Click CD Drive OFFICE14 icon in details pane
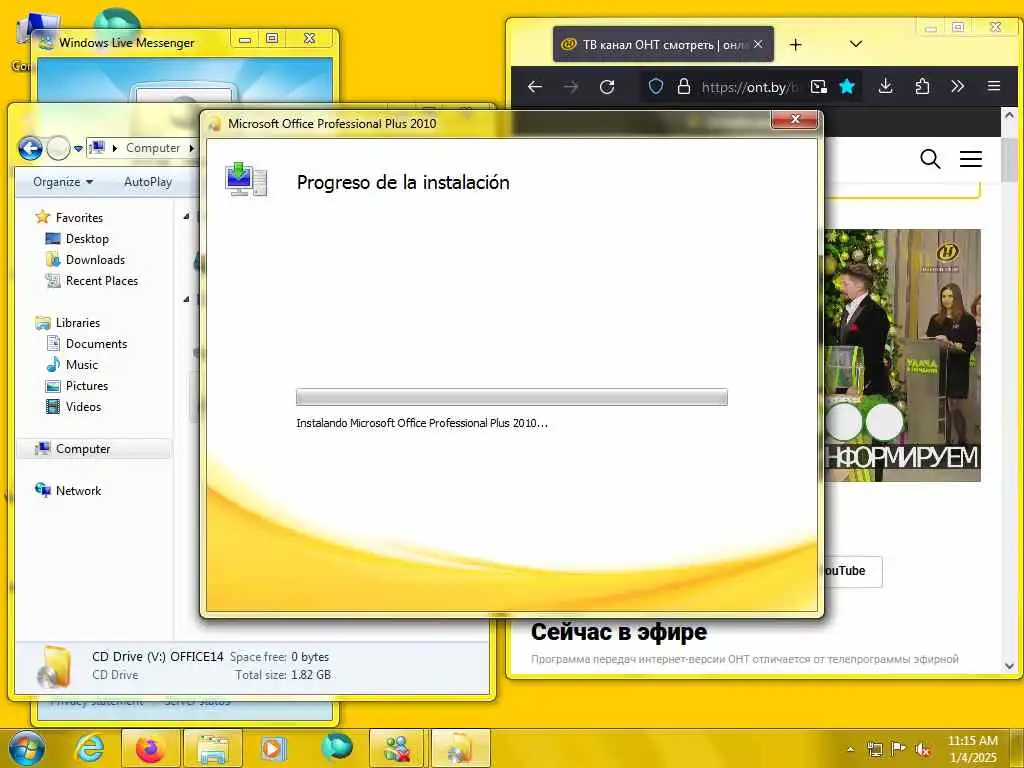This screenshot has height=768, width=1024. (x=55, y=667)
